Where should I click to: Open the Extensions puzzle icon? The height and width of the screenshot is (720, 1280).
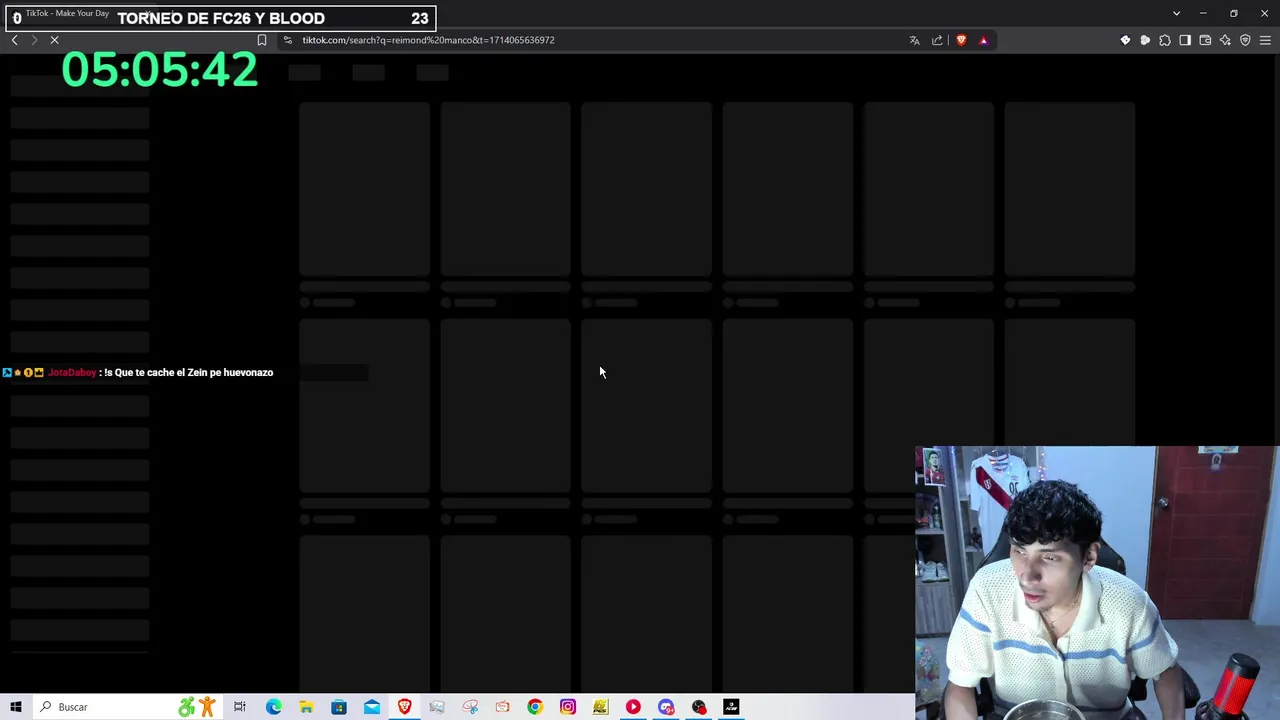tap(1165, 40)
